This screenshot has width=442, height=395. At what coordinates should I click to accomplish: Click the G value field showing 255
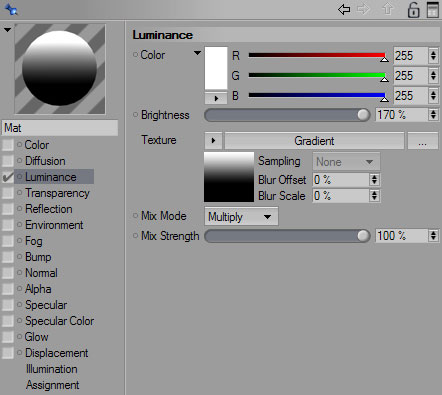tap(410, 76)
